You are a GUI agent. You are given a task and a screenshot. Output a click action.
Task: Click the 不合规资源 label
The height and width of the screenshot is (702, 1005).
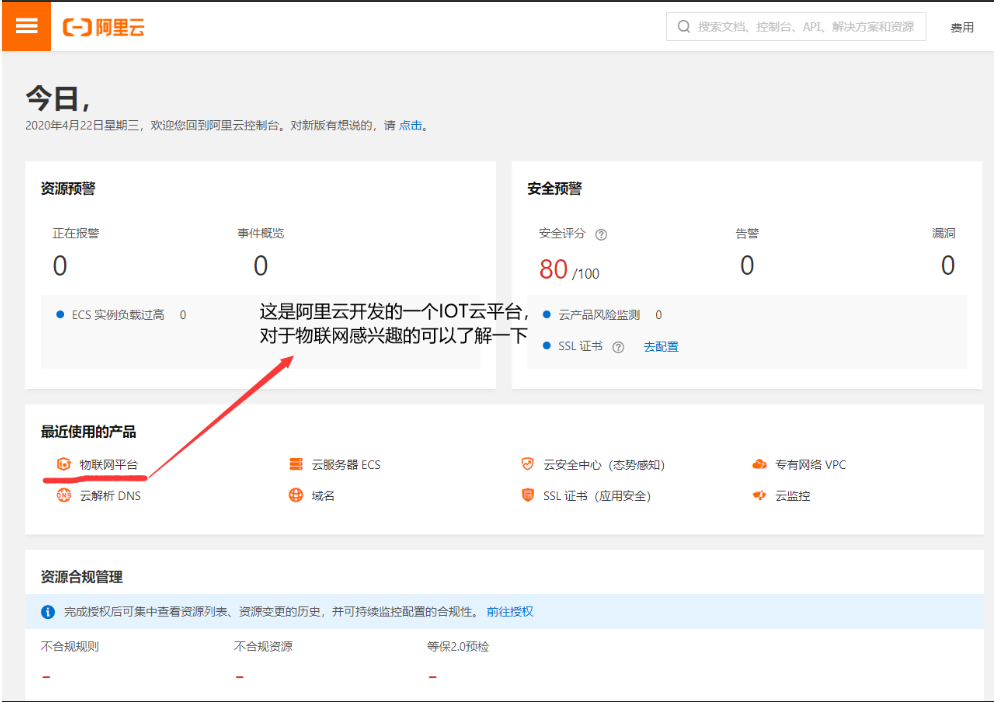tap(263, 646)
